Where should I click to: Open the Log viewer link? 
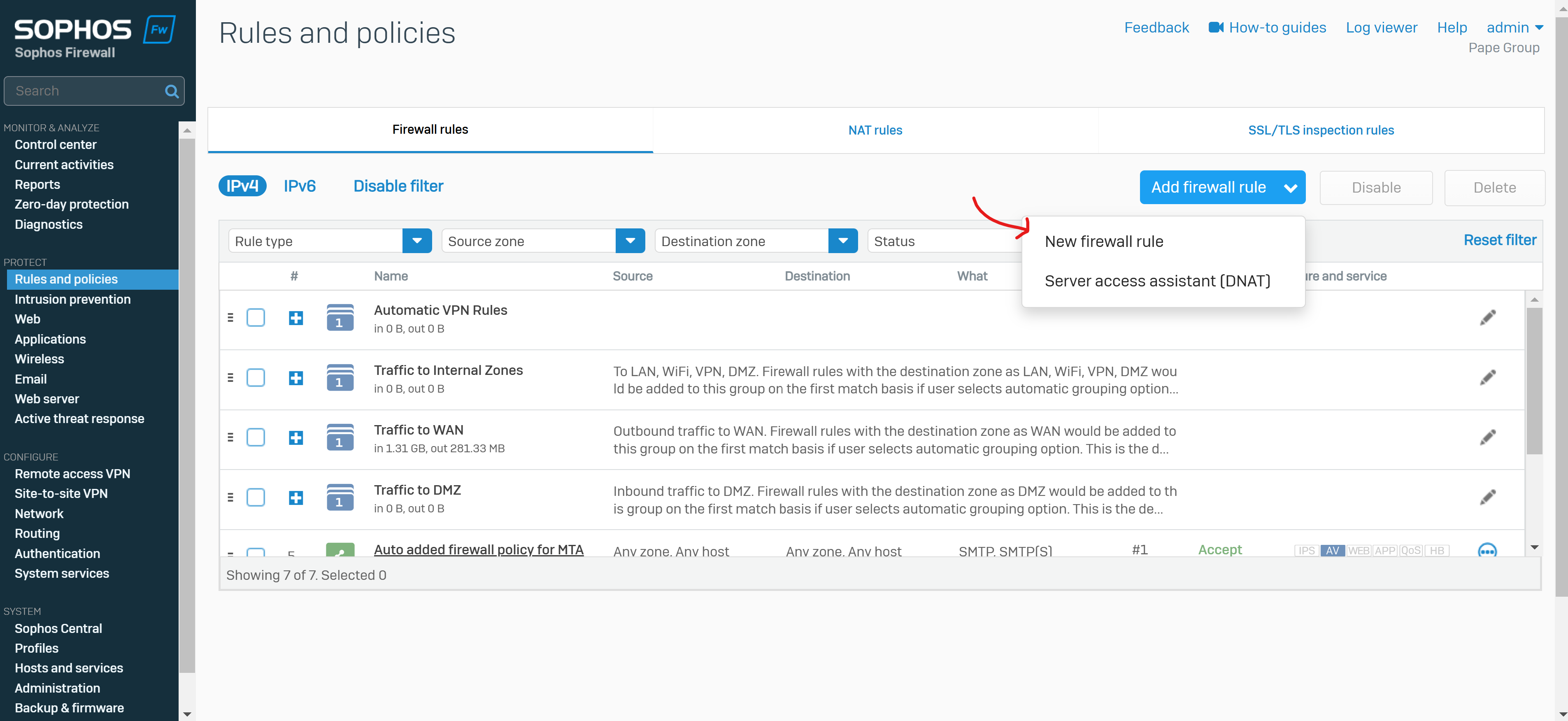[1381, 28]
